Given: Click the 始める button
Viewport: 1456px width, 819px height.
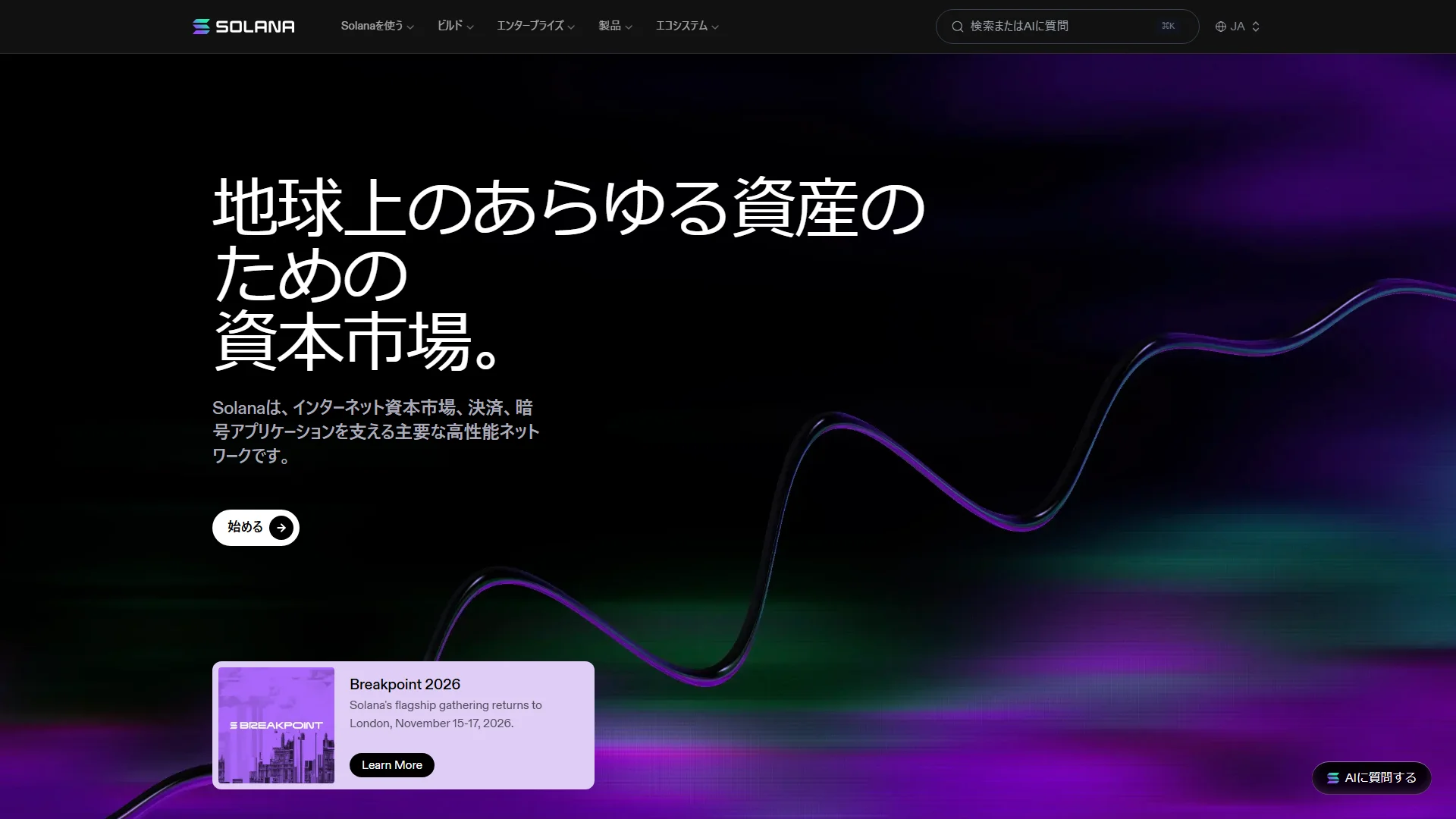Looking at the screenshot, I should (256, 528).
